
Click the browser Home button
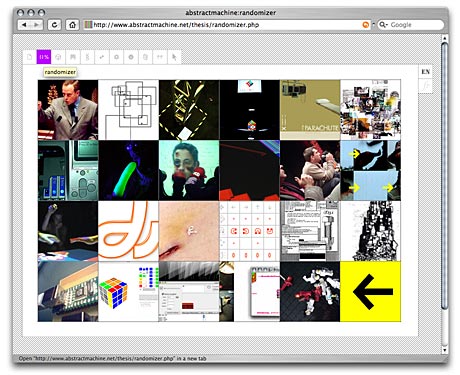click(72, 25)
